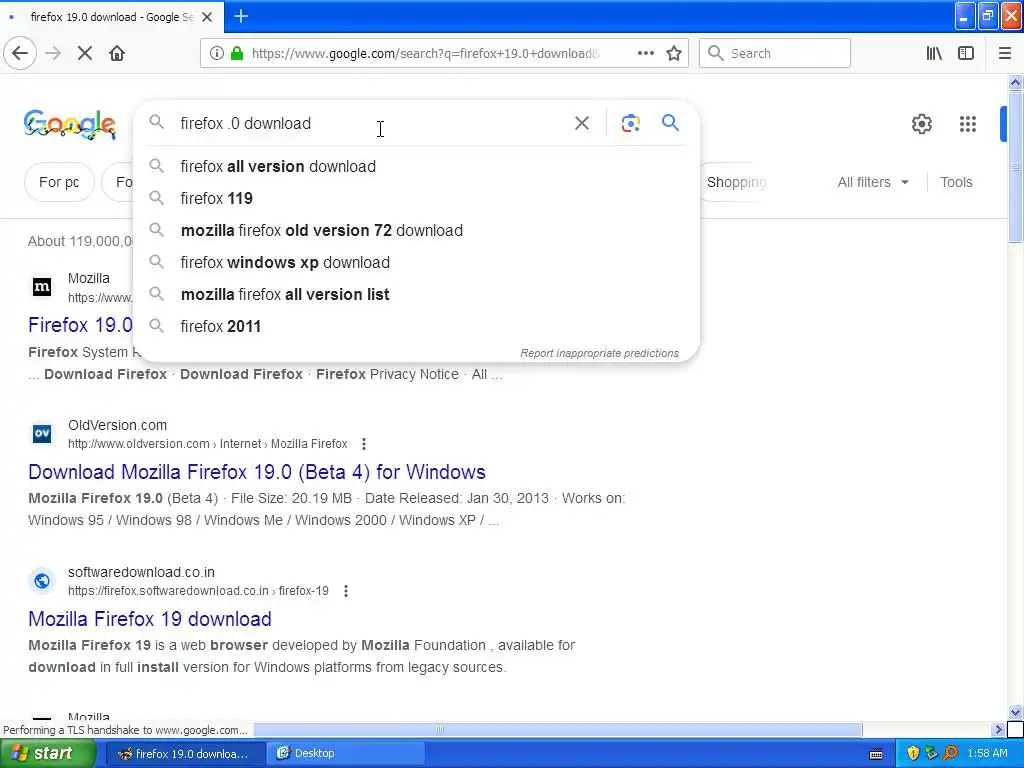Click the horizontal scrollbar right arrow
The width and height of the screenshot is (1024, 768).
(x=999, y=729)
